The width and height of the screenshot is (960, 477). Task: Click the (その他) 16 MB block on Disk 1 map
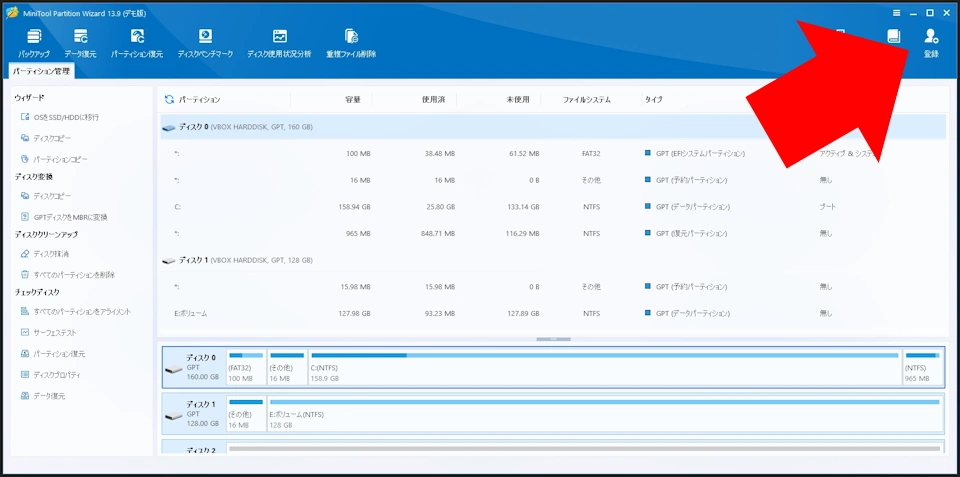click(246, 413)
